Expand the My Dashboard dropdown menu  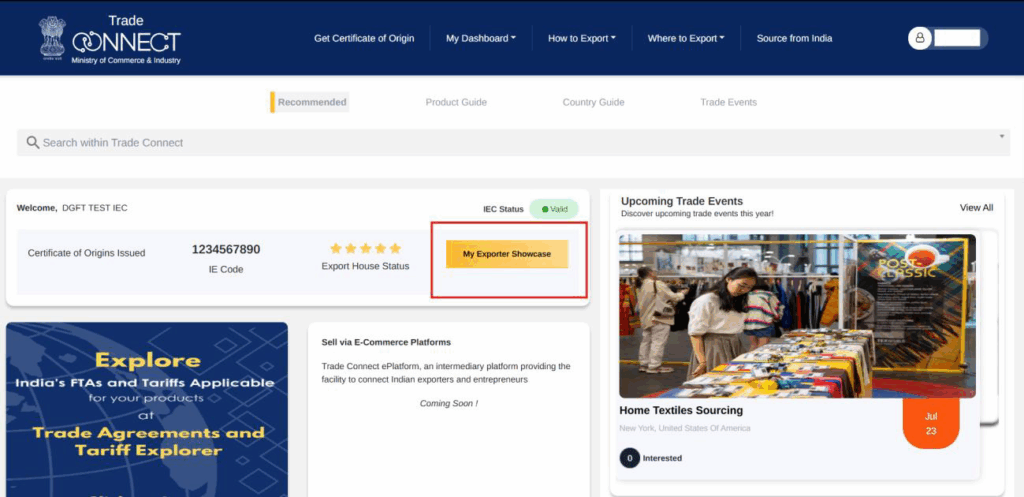click(x=481, y=38)
